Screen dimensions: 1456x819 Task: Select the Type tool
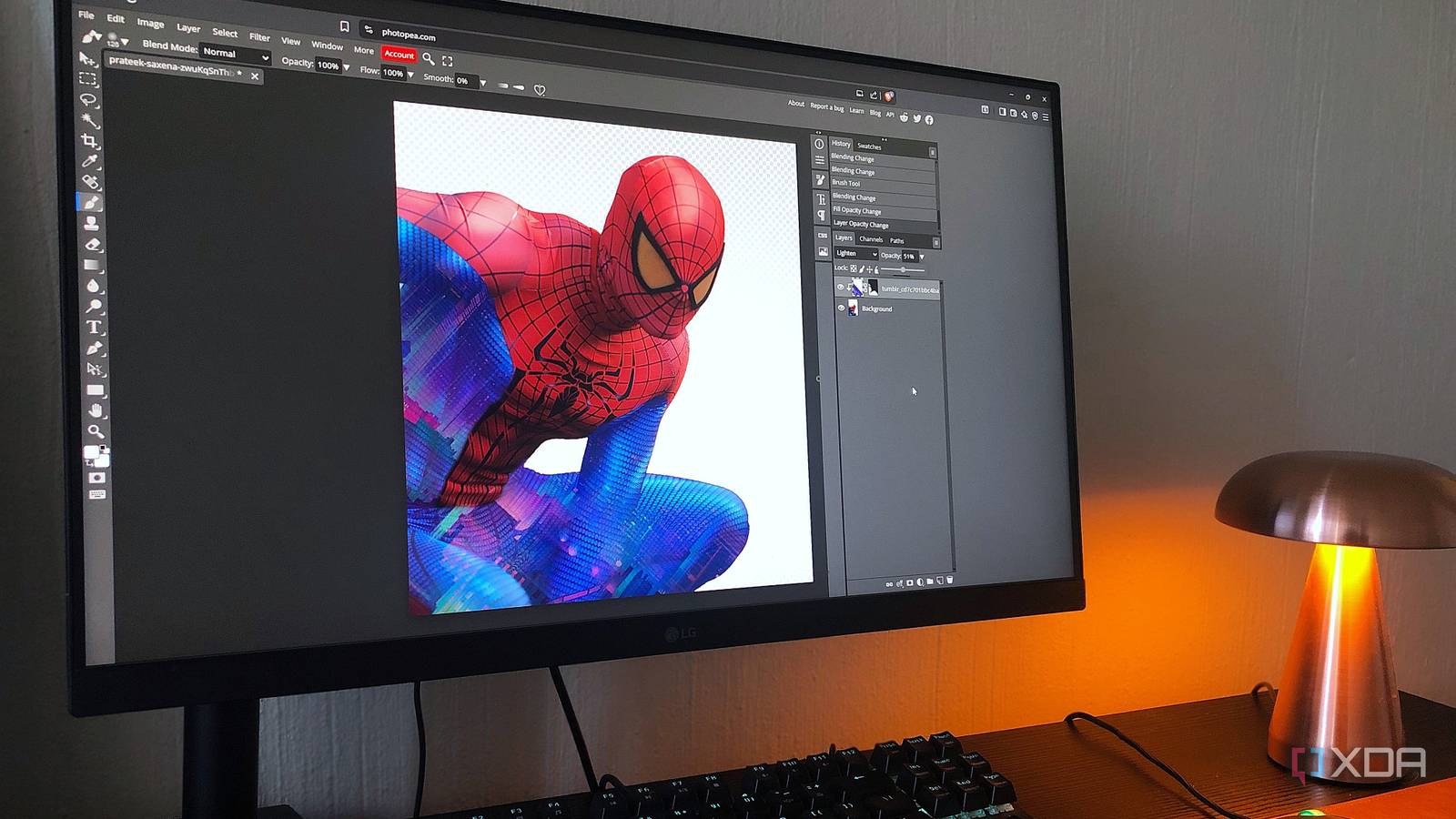tap(93, 326)
